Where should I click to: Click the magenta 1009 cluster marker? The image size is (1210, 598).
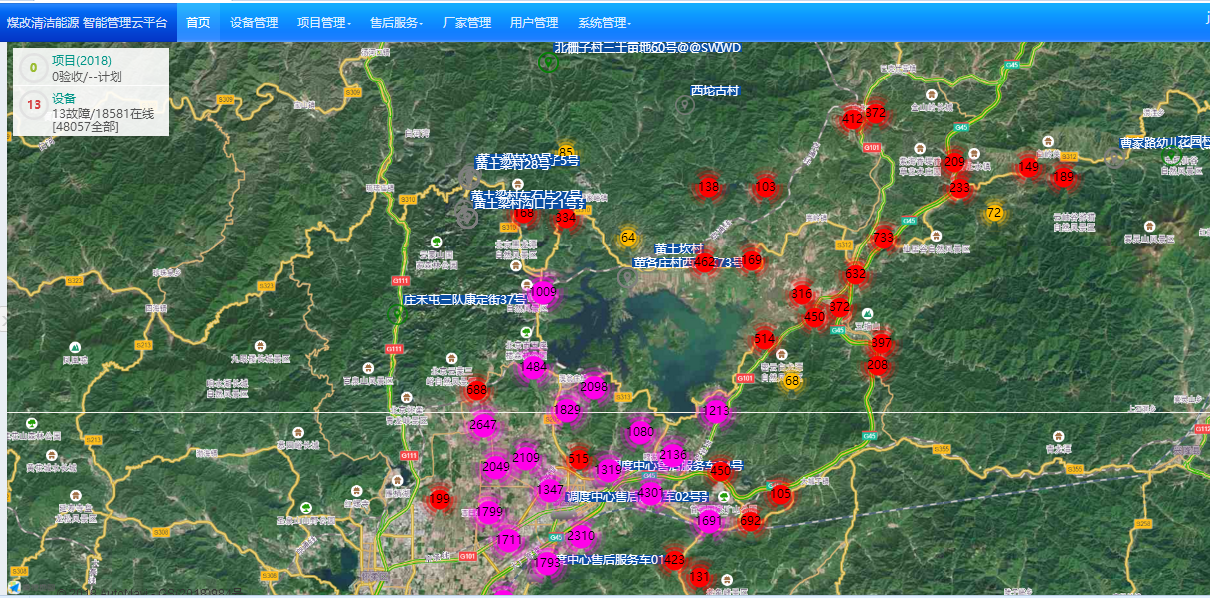click(544, 292)
